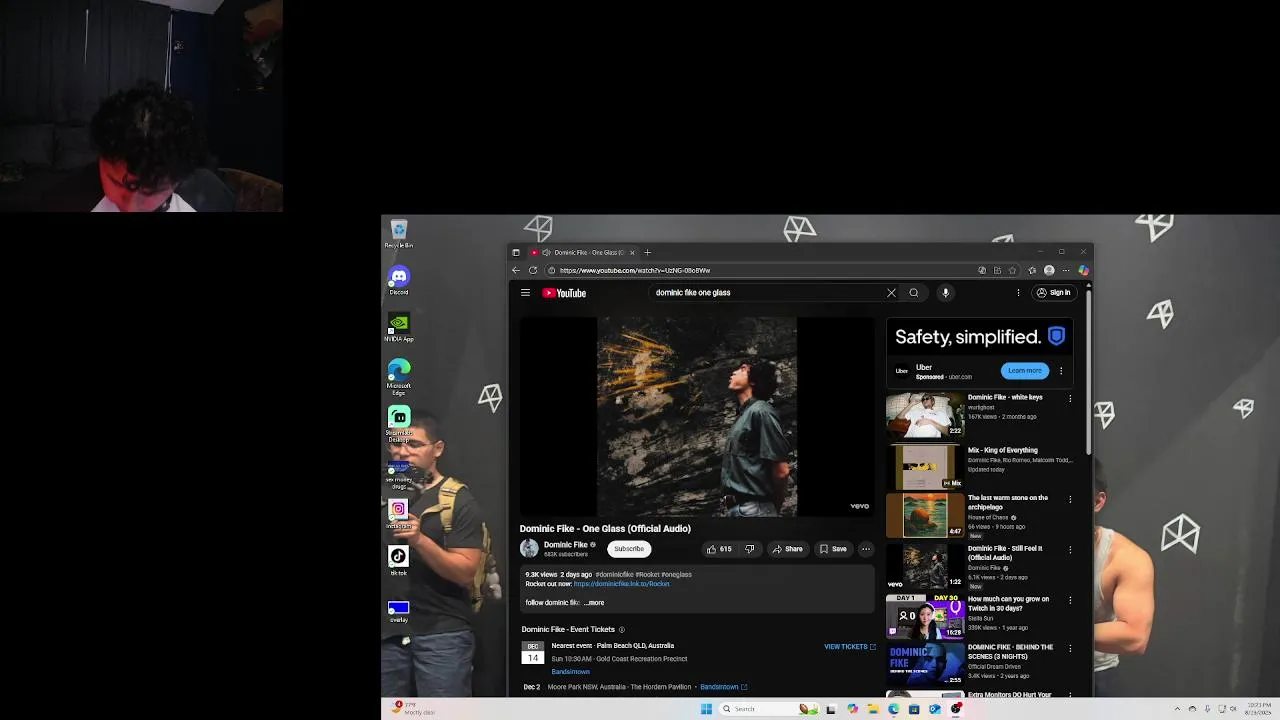Close the Dominic Fike tab
The width and height of the screenshot is (1280, 720).
tap(632, 252)
